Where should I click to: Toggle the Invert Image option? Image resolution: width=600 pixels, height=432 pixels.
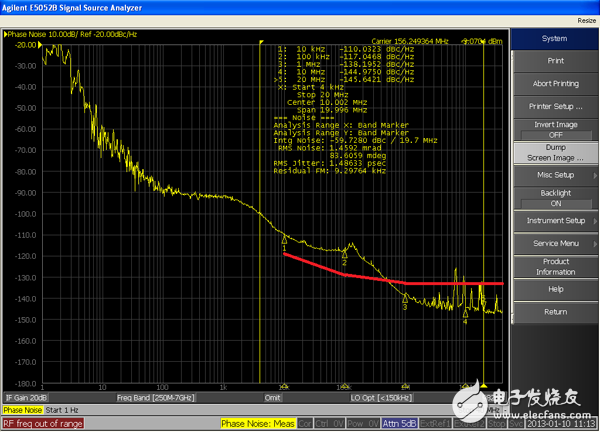[x=555, y=129]
